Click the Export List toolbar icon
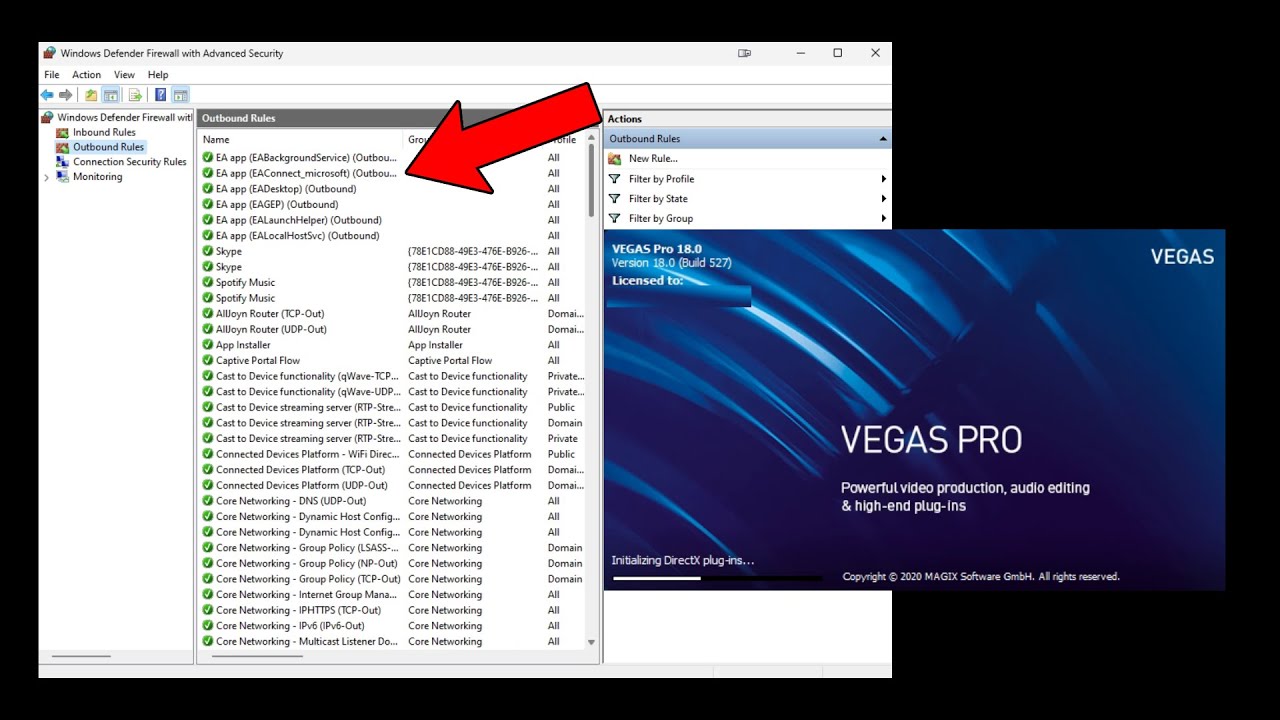Image resolution: width=1280 pixels, height=720 pixels. tap(135, 95)
